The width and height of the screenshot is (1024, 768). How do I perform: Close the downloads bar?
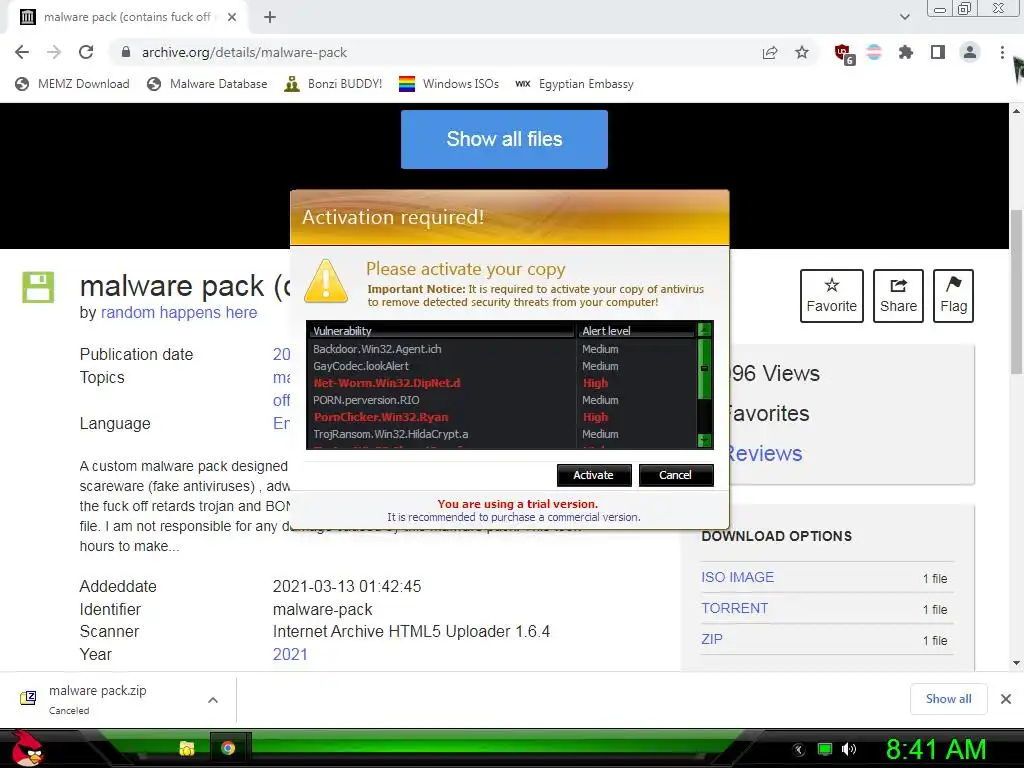[x=1006, y=699]
